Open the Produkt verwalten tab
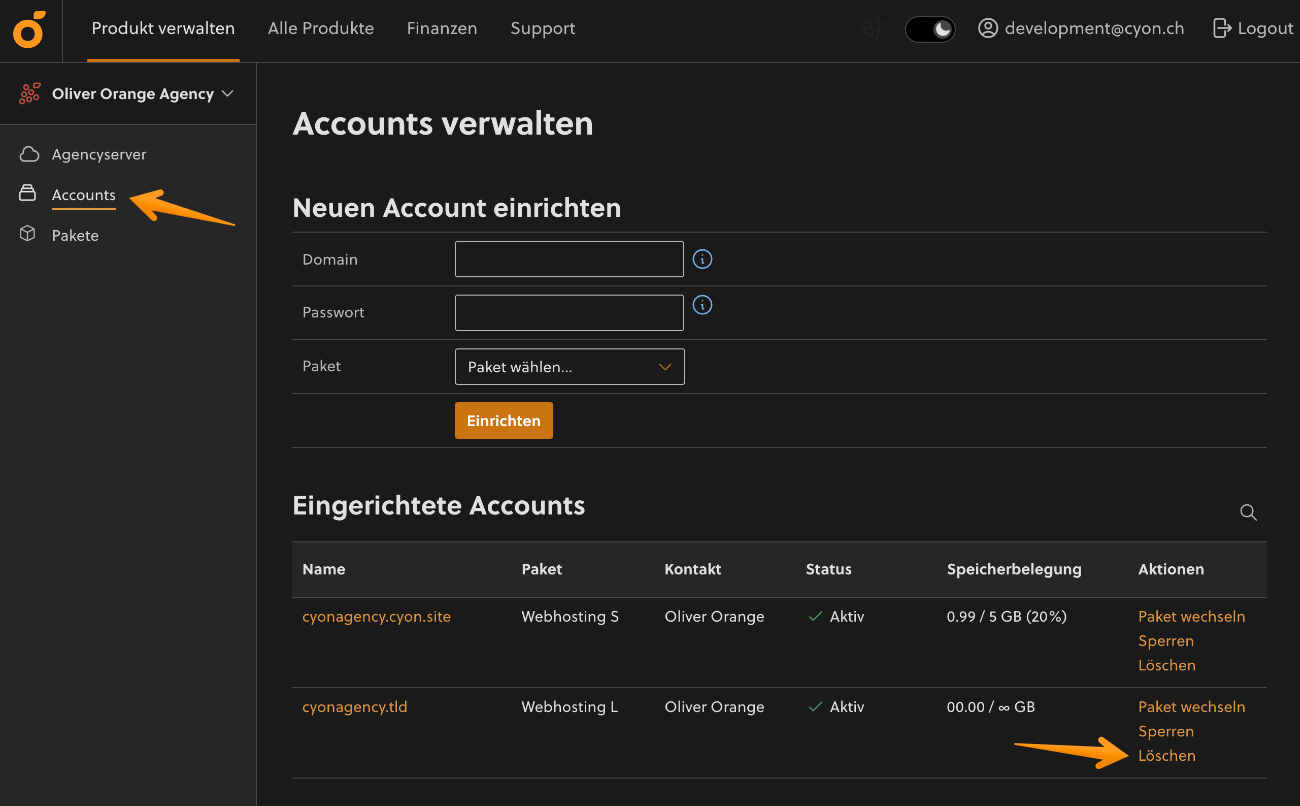 click(x=163, y=28)
